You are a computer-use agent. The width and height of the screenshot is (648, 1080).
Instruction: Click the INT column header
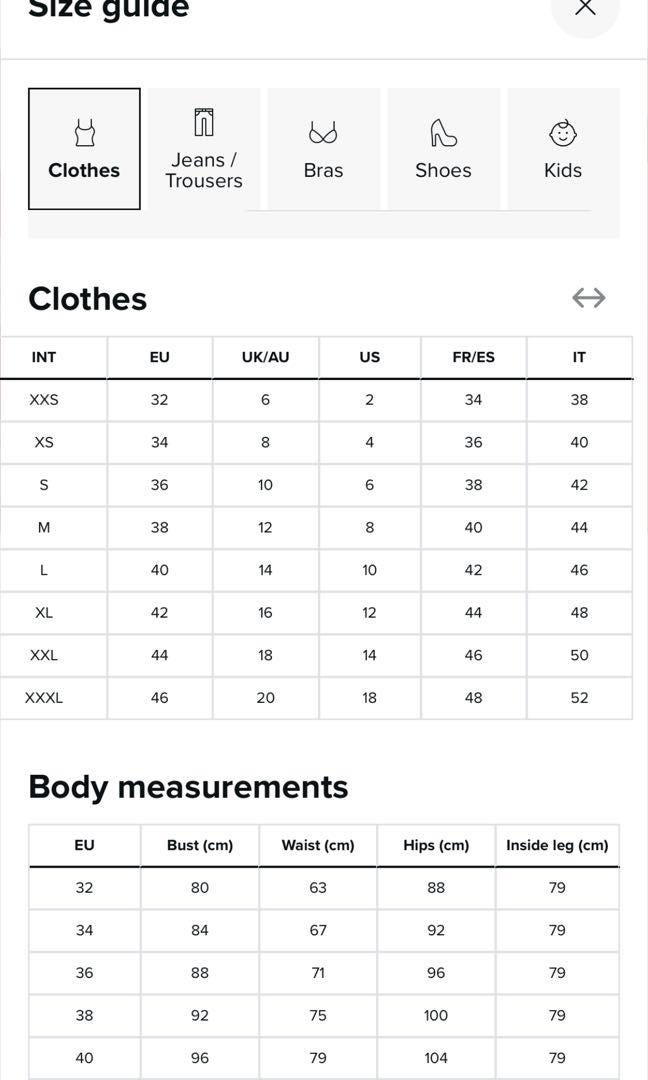(x=44, y=357)
